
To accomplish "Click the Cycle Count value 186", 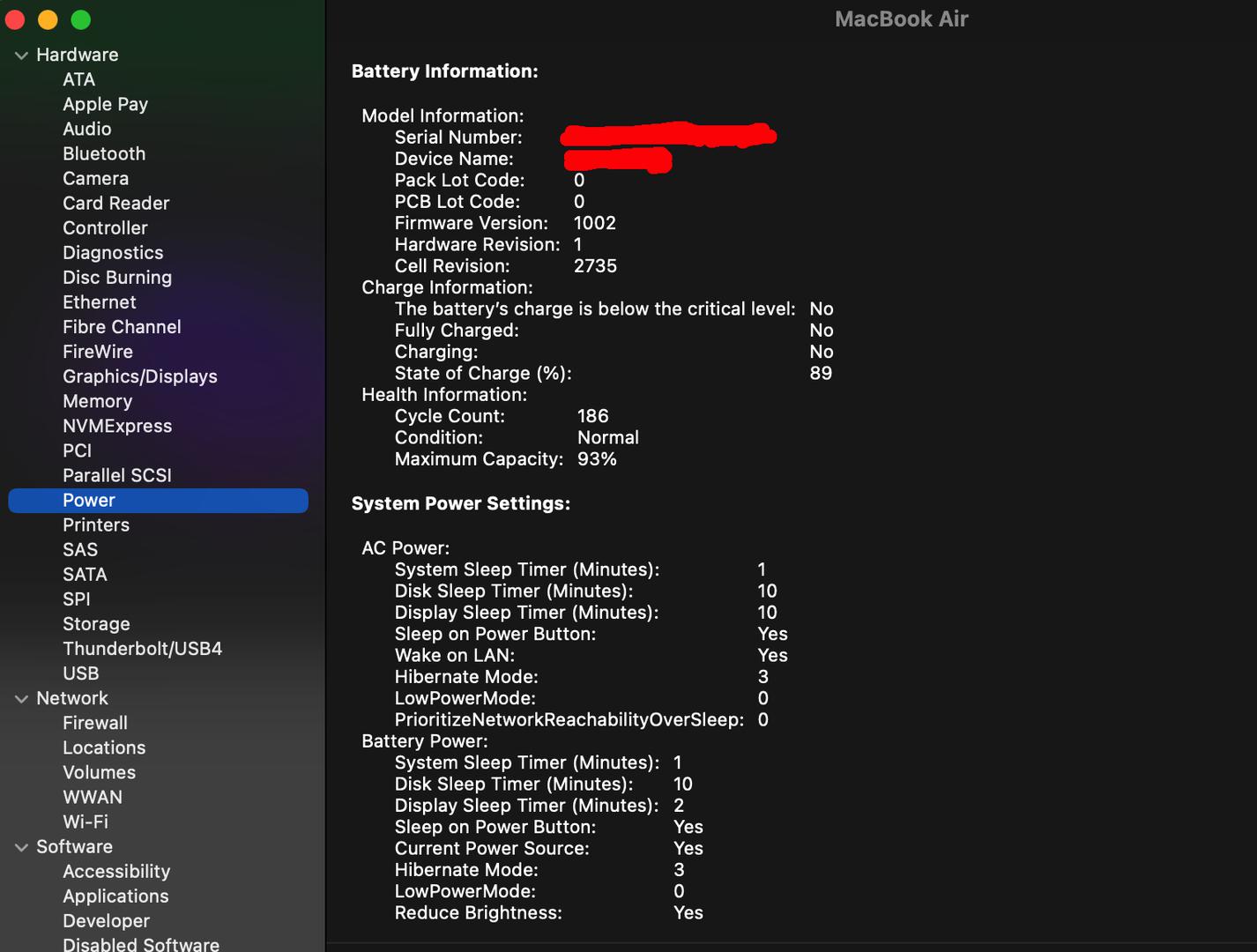I will point(593,416).
